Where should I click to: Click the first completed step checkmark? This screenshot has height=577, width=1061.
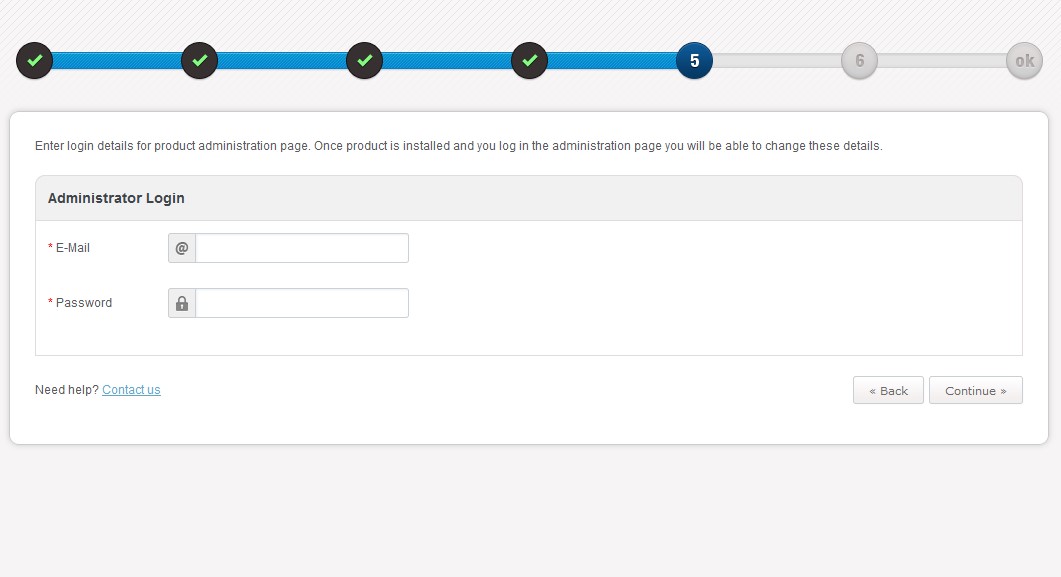click(x=34, y=61)
